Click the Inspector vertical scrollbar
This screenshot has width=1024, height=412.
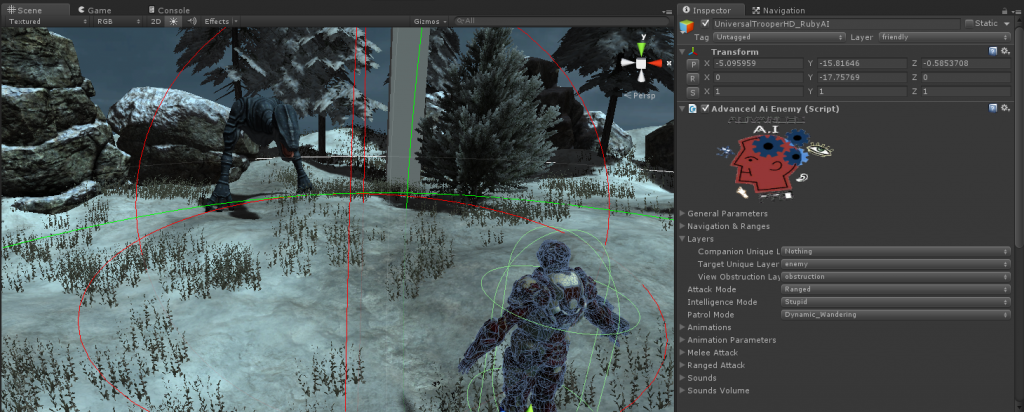coord(1019,200)
